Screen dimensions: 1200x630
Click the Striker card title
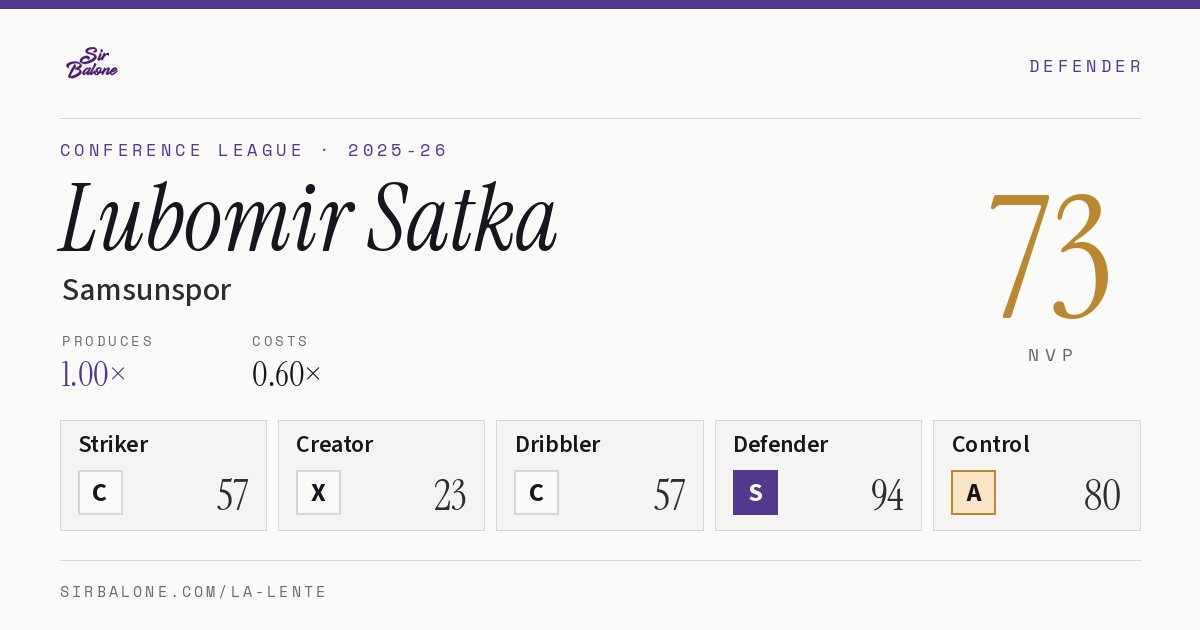pyautogui.click(x=113, y=444)
